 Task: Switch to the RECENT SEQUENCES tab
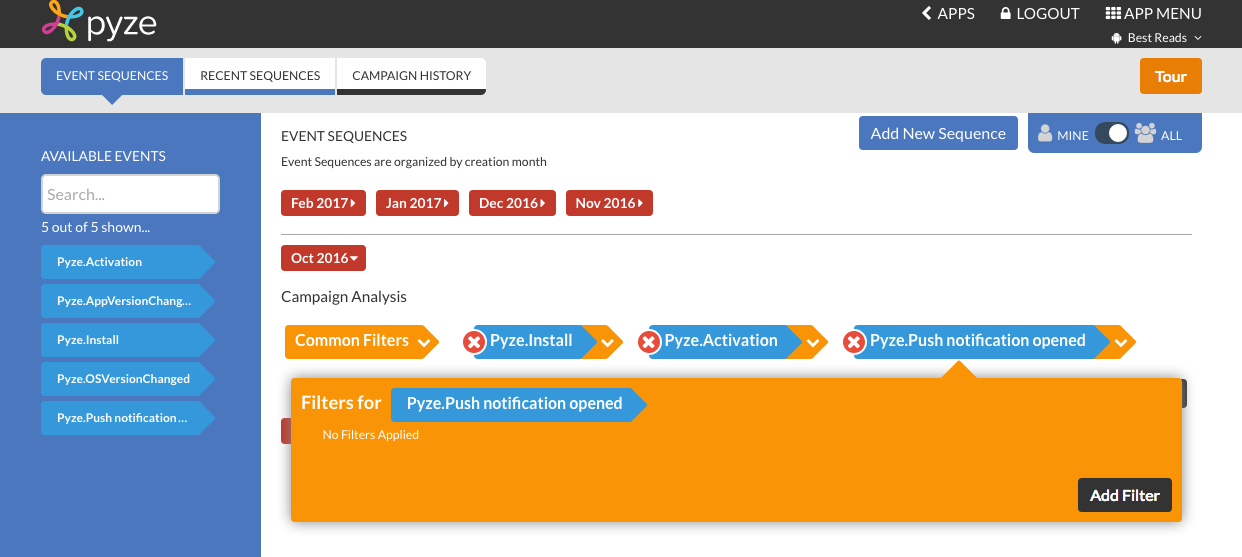[260, 76]
